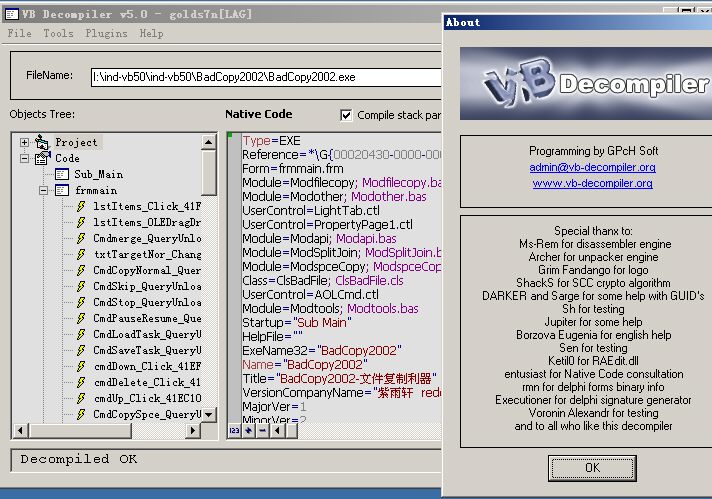Click lightning icon beside CmdSaveTask_QueryU
This screenshot has height=499, width=712.
point(81,351)
